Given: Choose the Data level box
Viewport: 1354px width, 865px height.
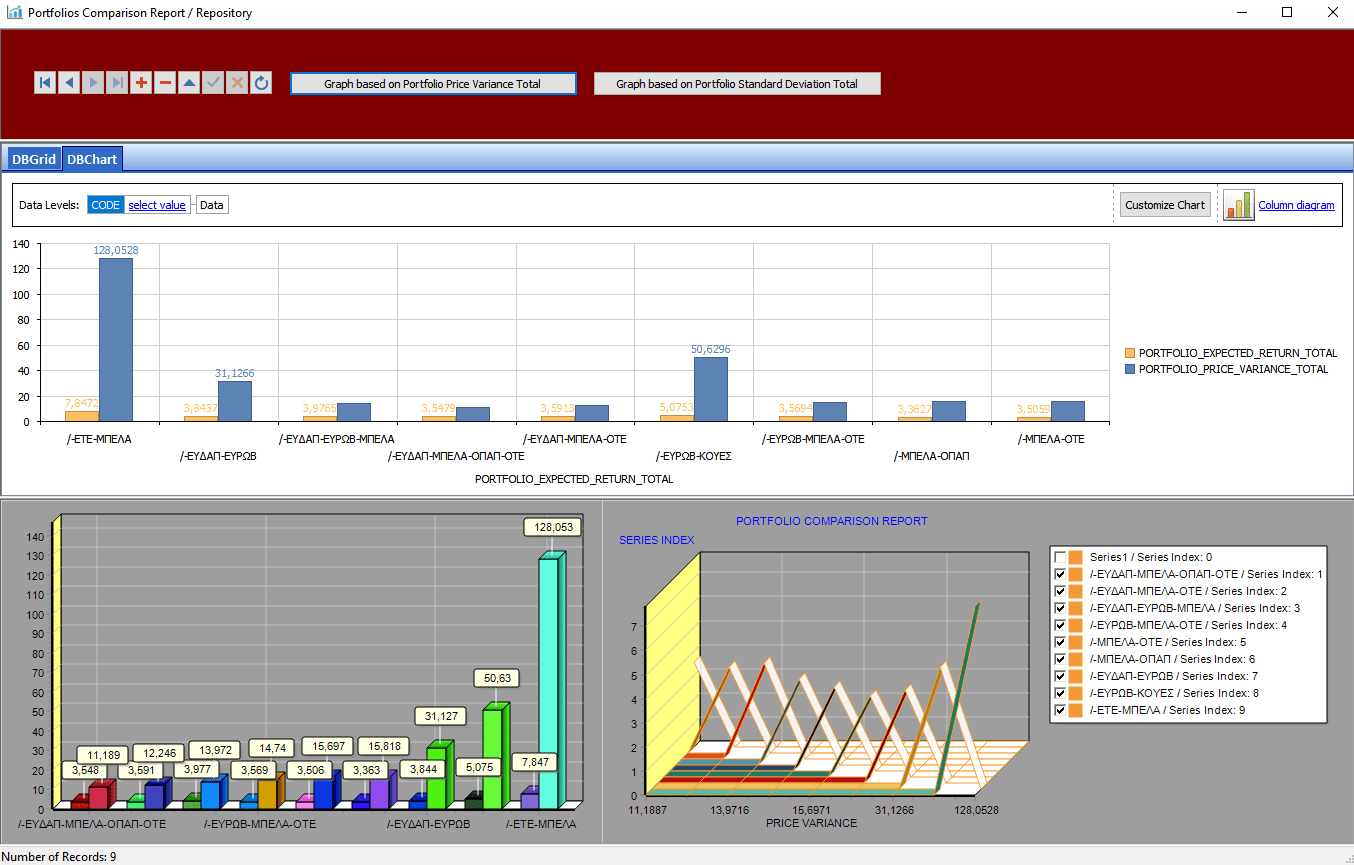Looking at the screenshot, I should 211,205.
